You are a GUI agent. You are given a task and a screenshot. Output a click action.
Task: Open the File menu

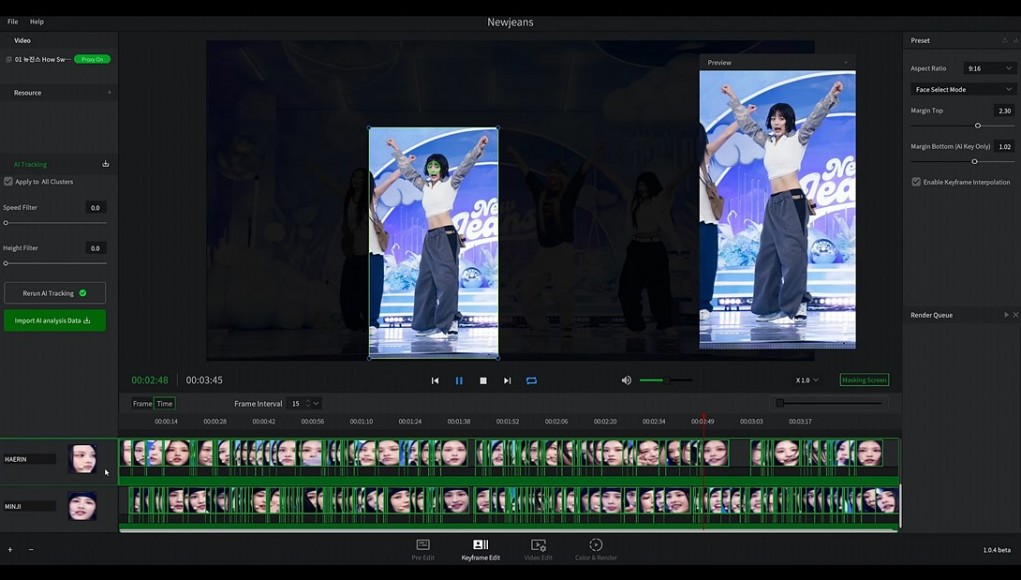point(13,21)
